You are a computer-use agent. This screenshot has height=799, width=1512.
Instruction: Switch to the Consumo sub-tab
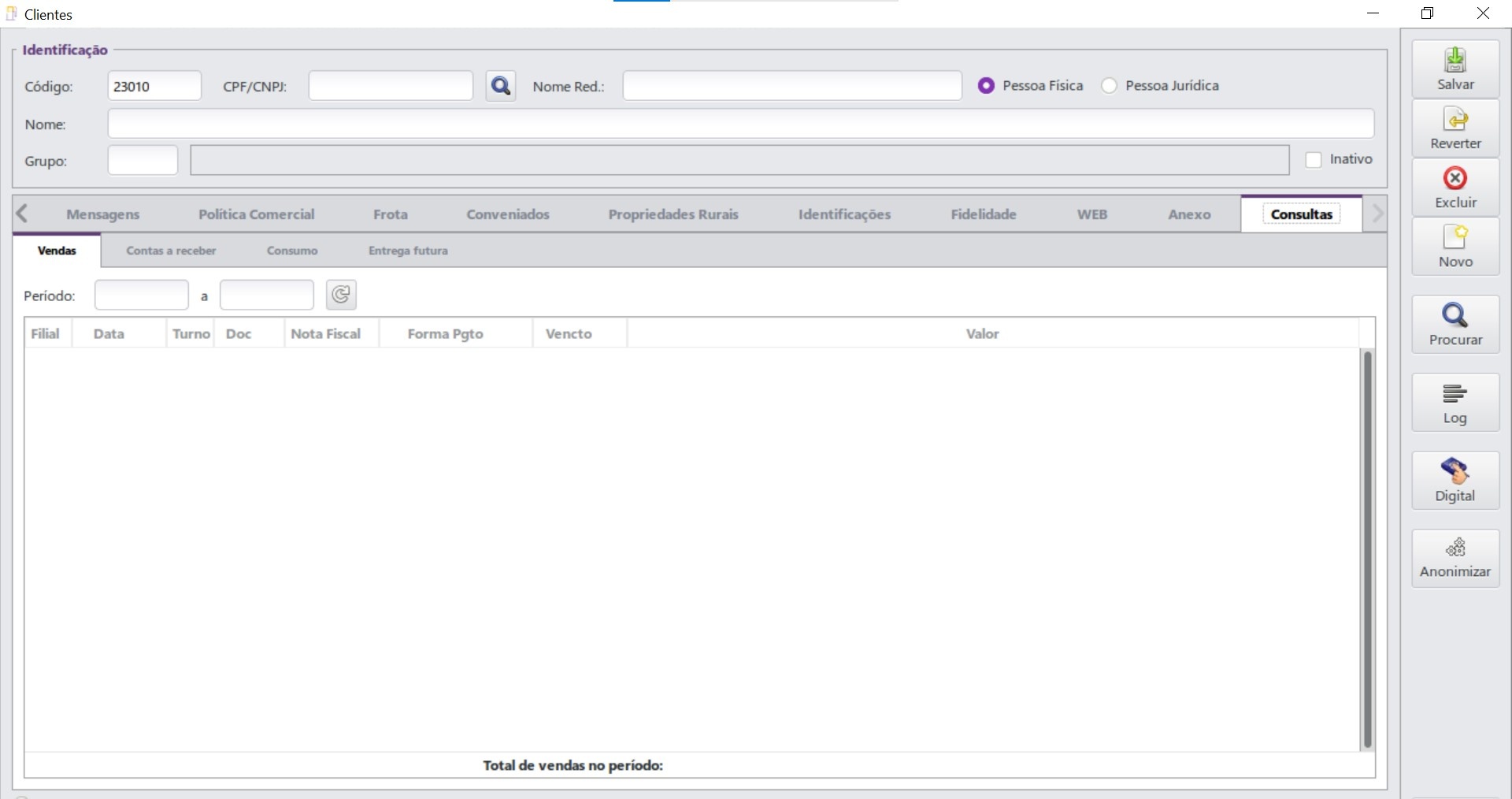click(x=292, y=251)
